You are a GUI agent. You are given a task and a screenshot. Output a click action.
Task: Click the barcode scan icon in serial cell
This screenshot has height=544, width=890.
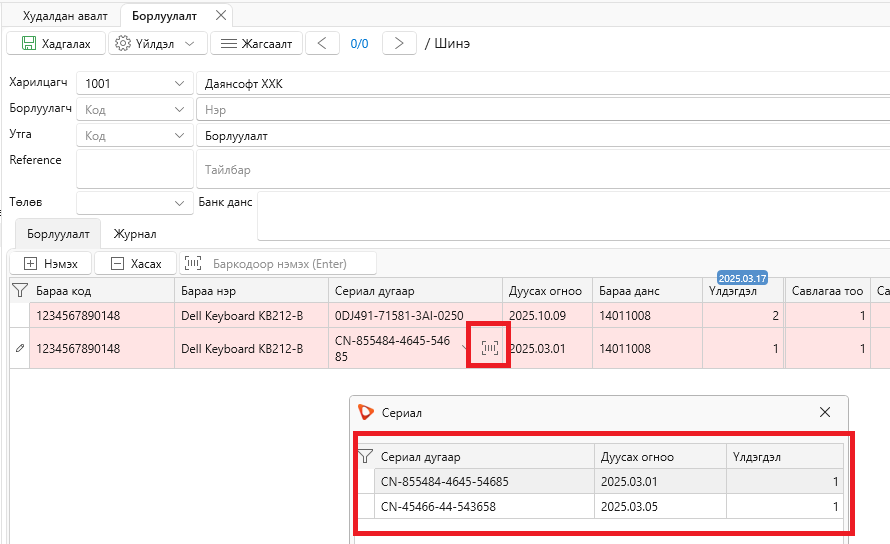[489, 348]
